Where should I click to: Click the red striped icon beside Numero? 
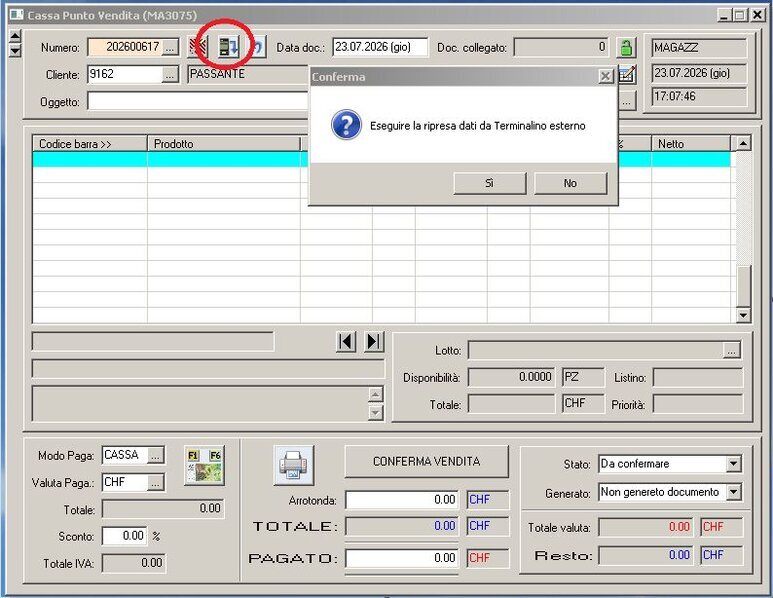click(x=198, y=47)
